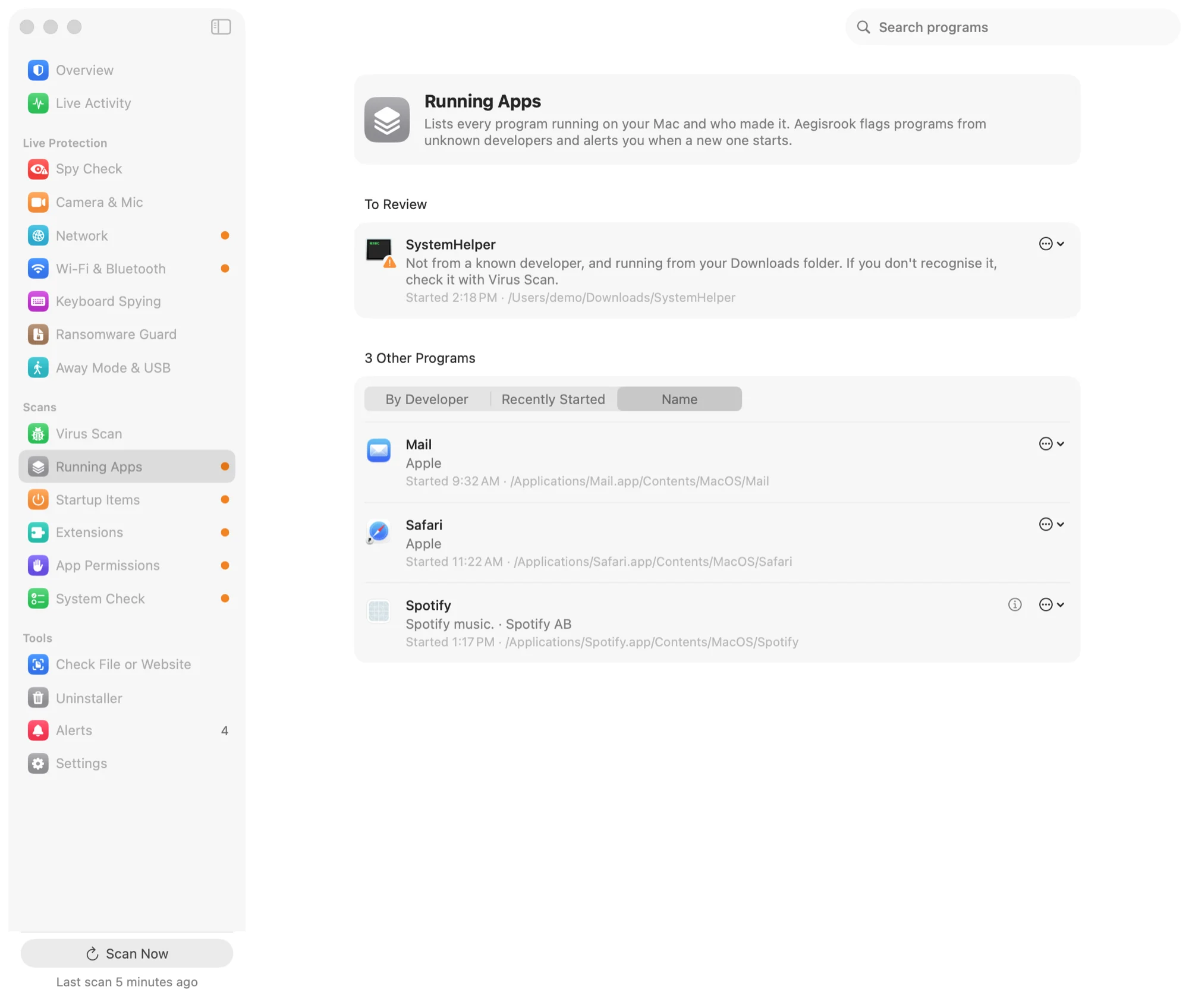
Task: Select Away Mode & USB icon
Action: click(38, 368)
